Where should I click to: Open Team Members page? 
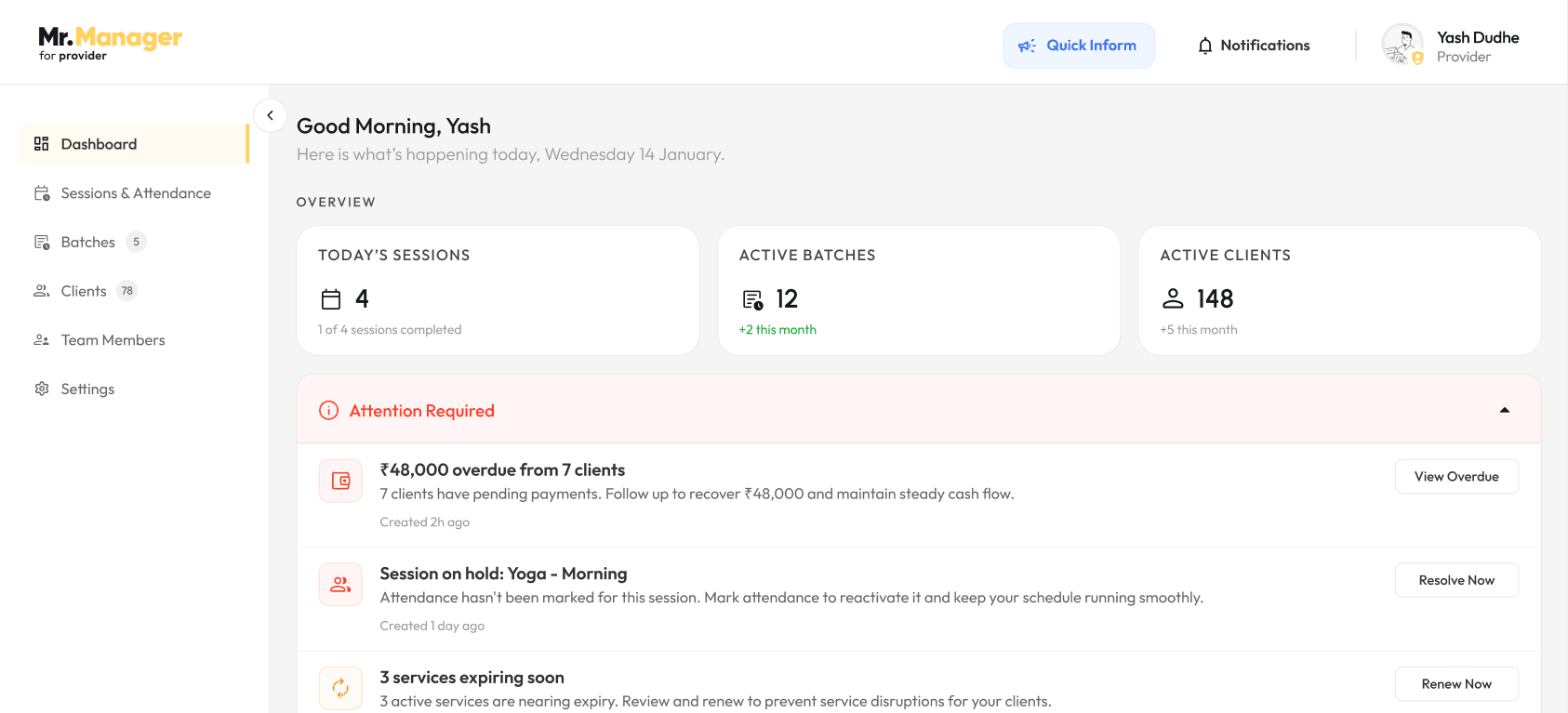coord(133,340)
